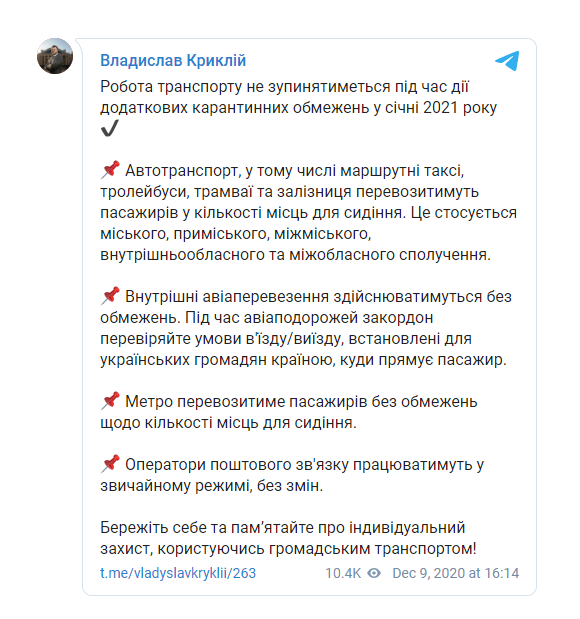Open the Владислав Криклій channel name link
This screenshot has width=580, height=619.
point(173,61)
